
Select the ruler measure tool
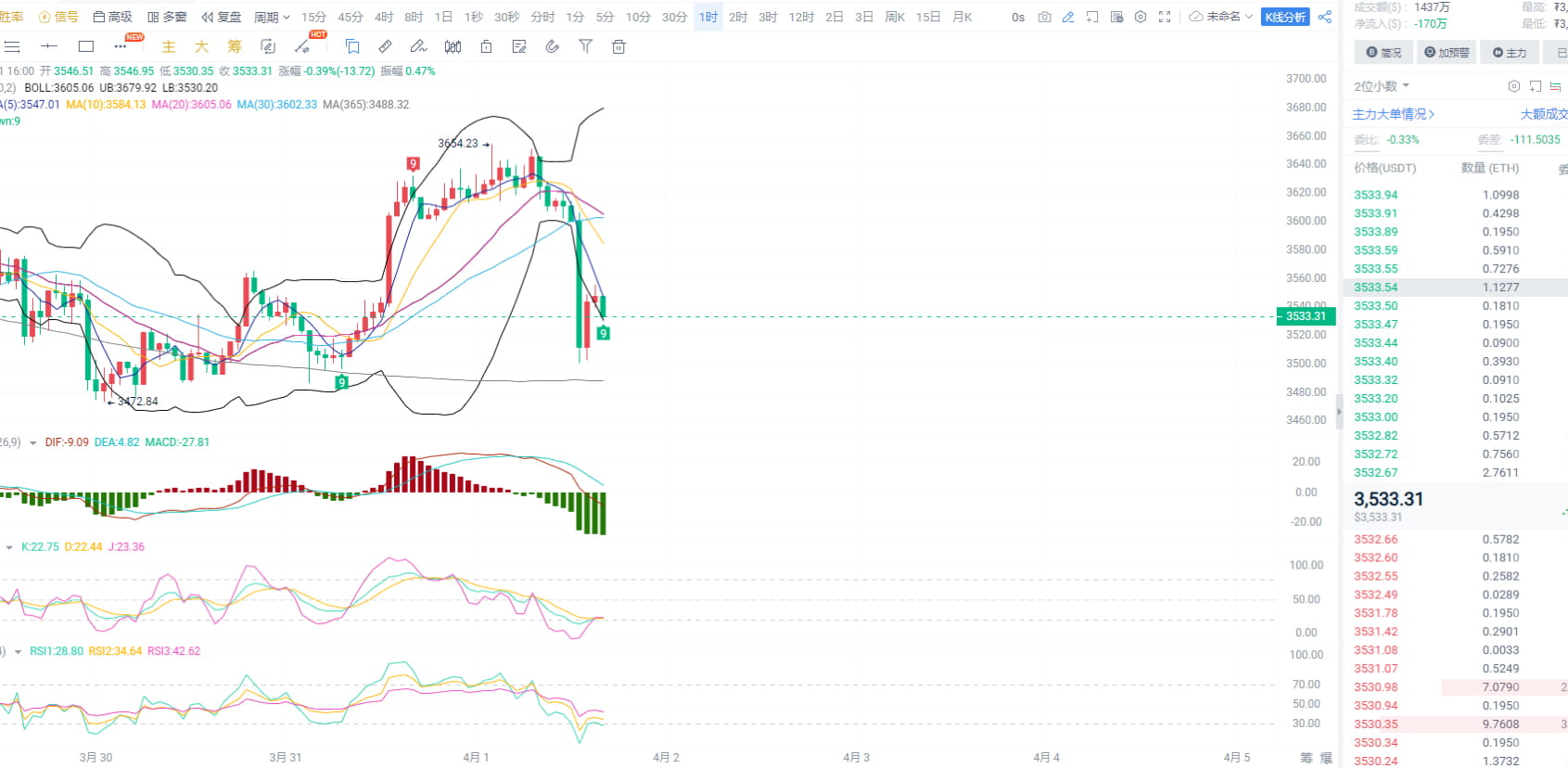(385, 46)
